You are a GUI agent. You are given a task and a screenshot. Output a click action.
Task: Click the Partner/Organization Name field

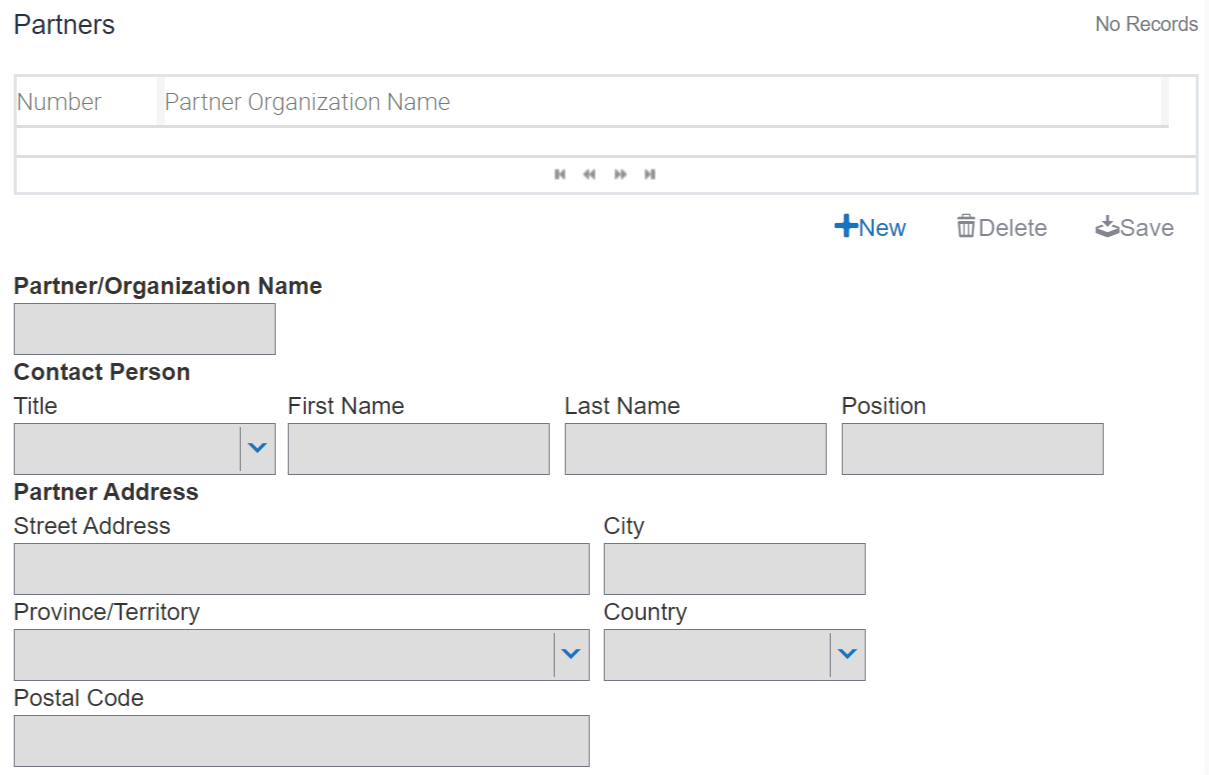(145, 329)
